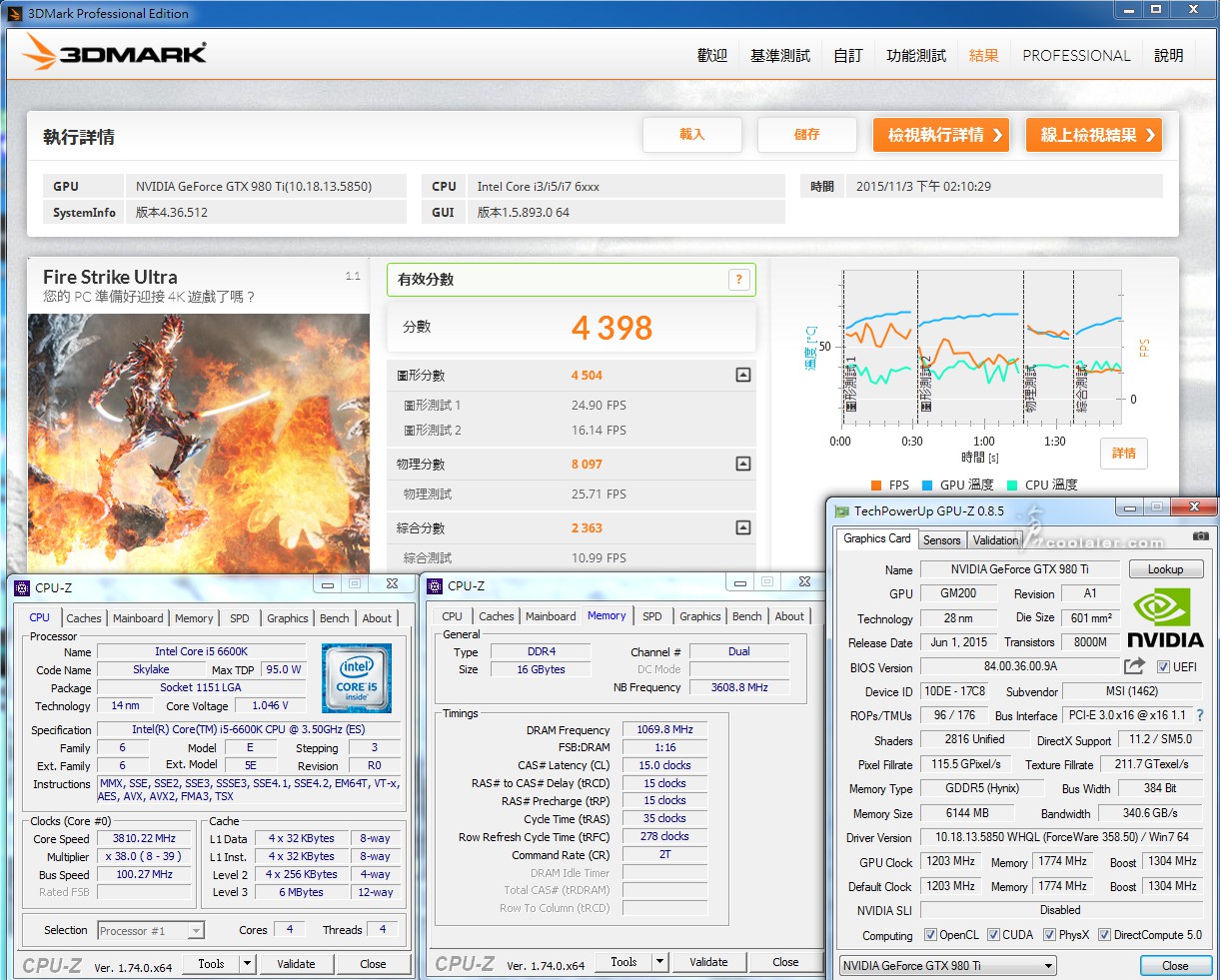This screenshot has width=1220, height=980.
Task: Click the question mark beside 有效分數
Action: [738, 280]
